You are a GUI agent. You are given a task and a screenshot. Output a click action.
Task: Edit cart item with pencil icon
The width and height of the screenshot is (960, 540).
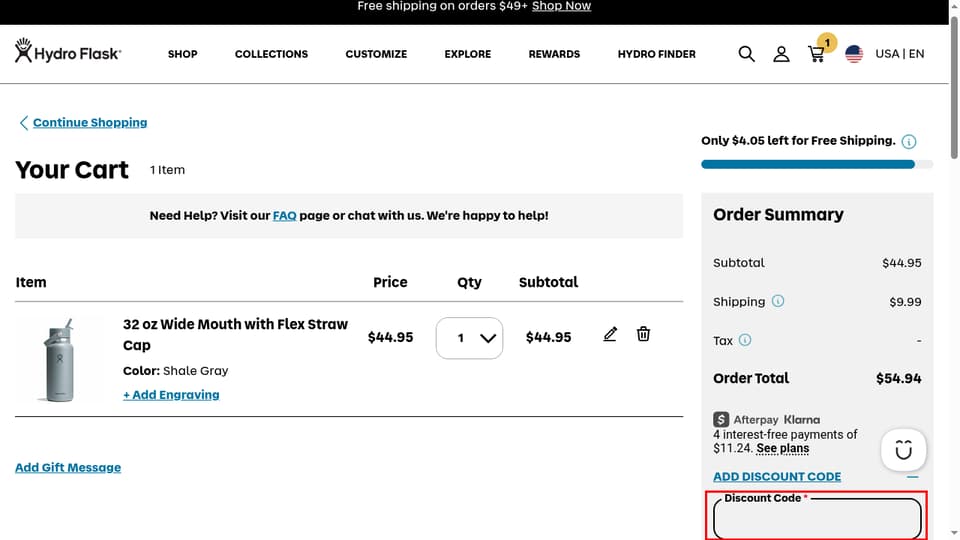(x=610, y=334)
